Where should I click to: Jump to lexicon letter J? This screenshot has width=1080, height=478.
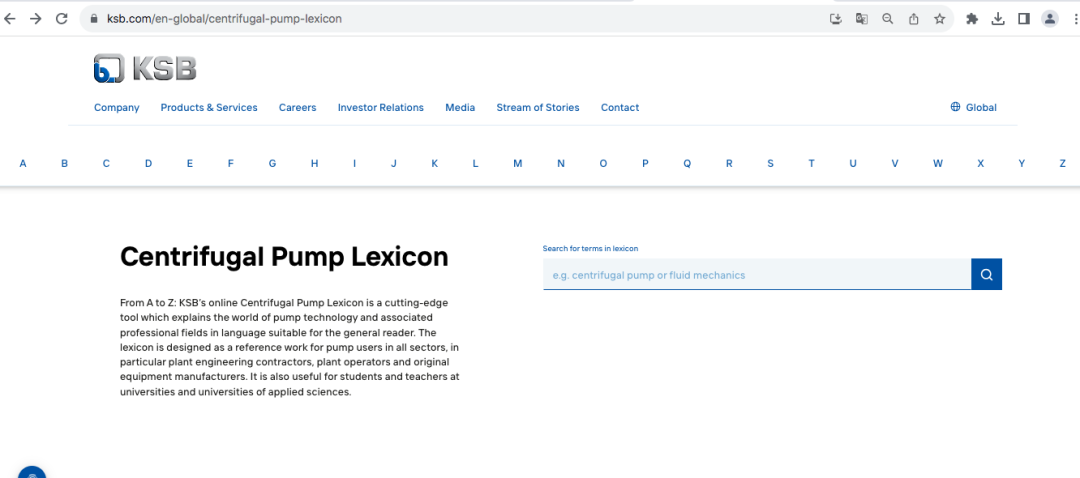coord(394,163)
